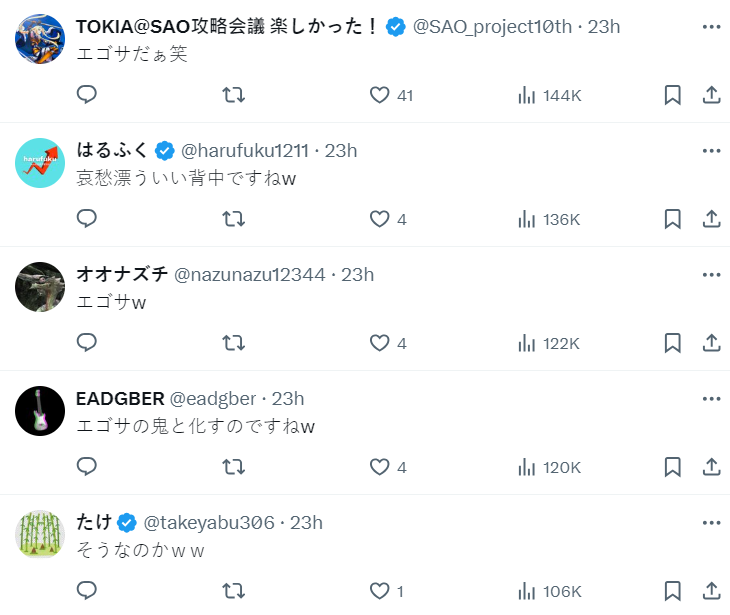Bookmark the はるふく tweet
Image resolution: width=730 pixels, height=615 pixels.
point(673,219)
